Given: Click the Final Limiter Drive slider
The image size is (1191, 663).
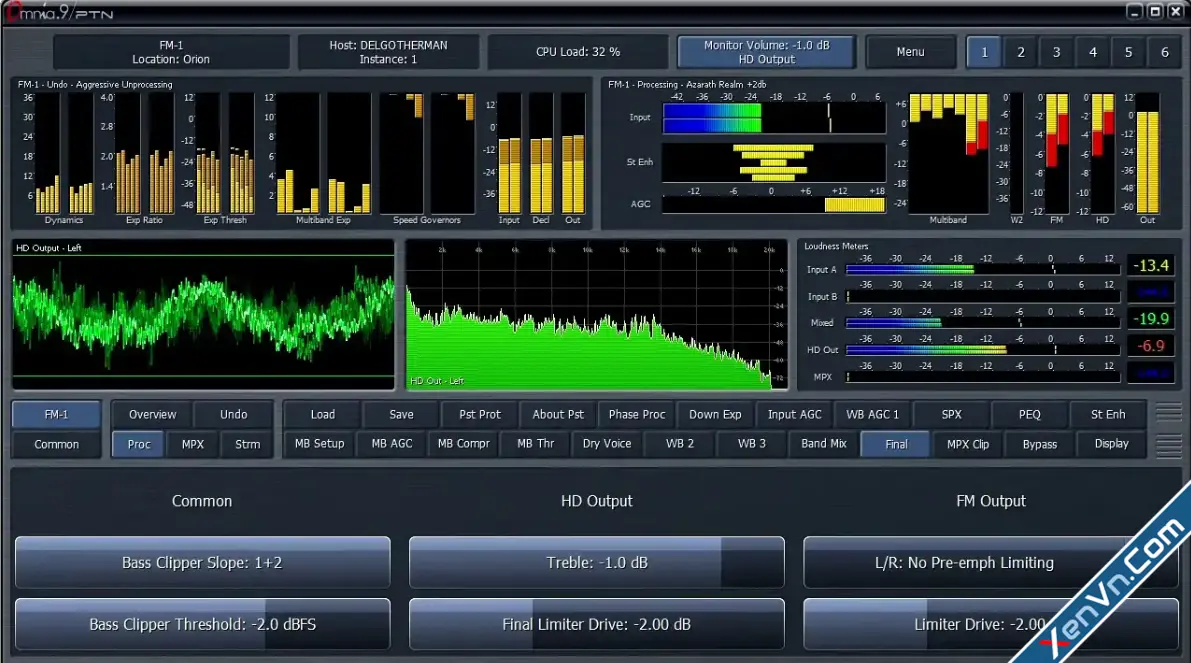Looking at the screenshot, I should (x=596, y=624).
